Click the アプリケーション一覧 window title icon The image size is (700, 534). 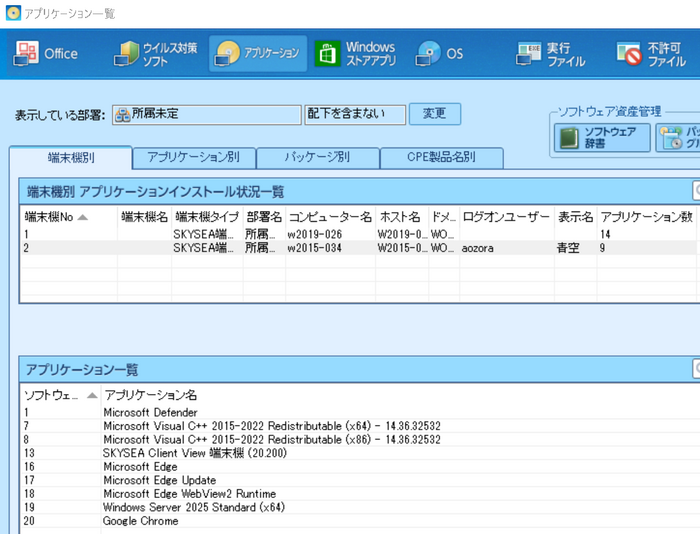(x=13, y=13)
